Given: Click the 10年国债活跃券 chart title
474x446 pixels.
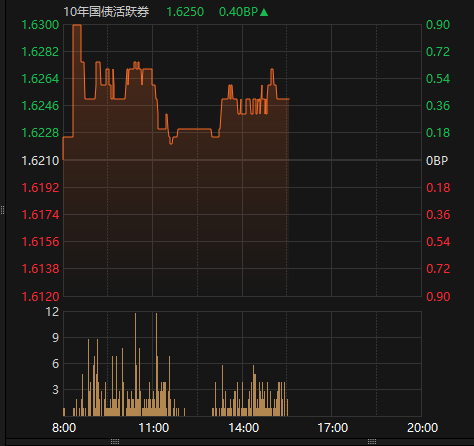Looking at the screenshot, I should [106, 12].
